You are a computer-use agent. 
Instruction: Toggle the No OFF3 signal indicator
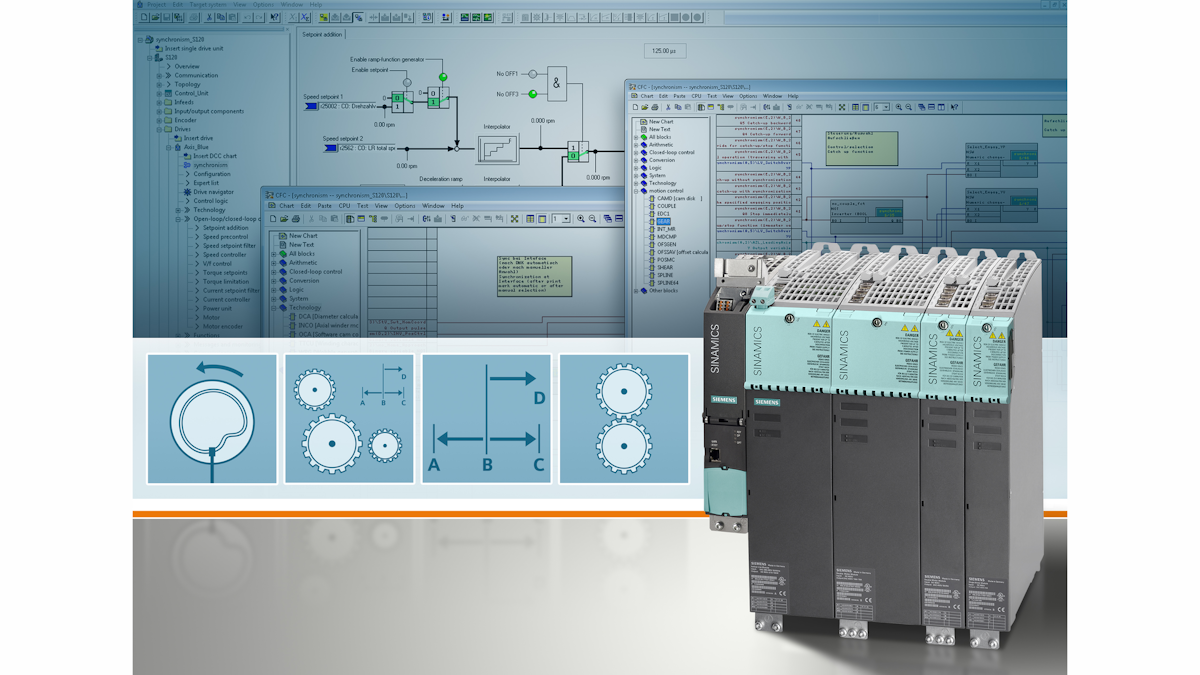click(x=533, y=93)
